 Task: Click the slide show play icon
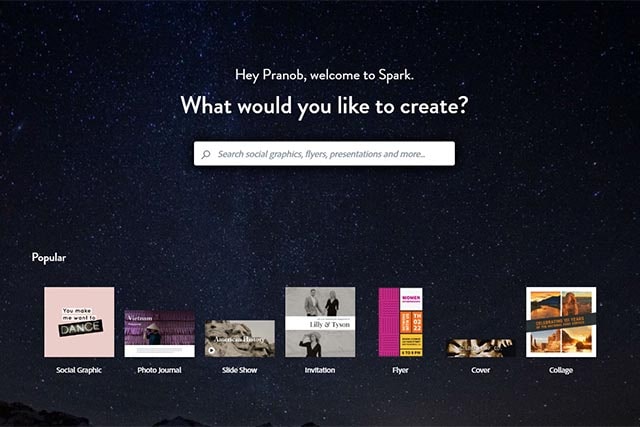211,350
